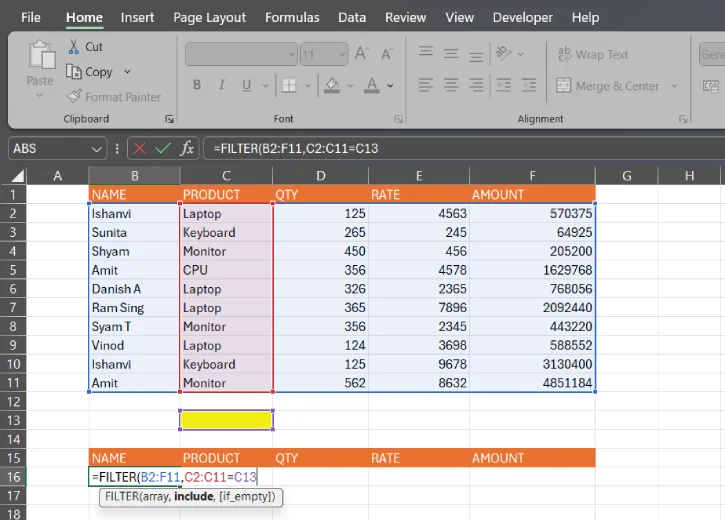The width and height of the screenshot is (725, 520).
Task: Click the Name Box showing ABS
Action: (57, 148)
